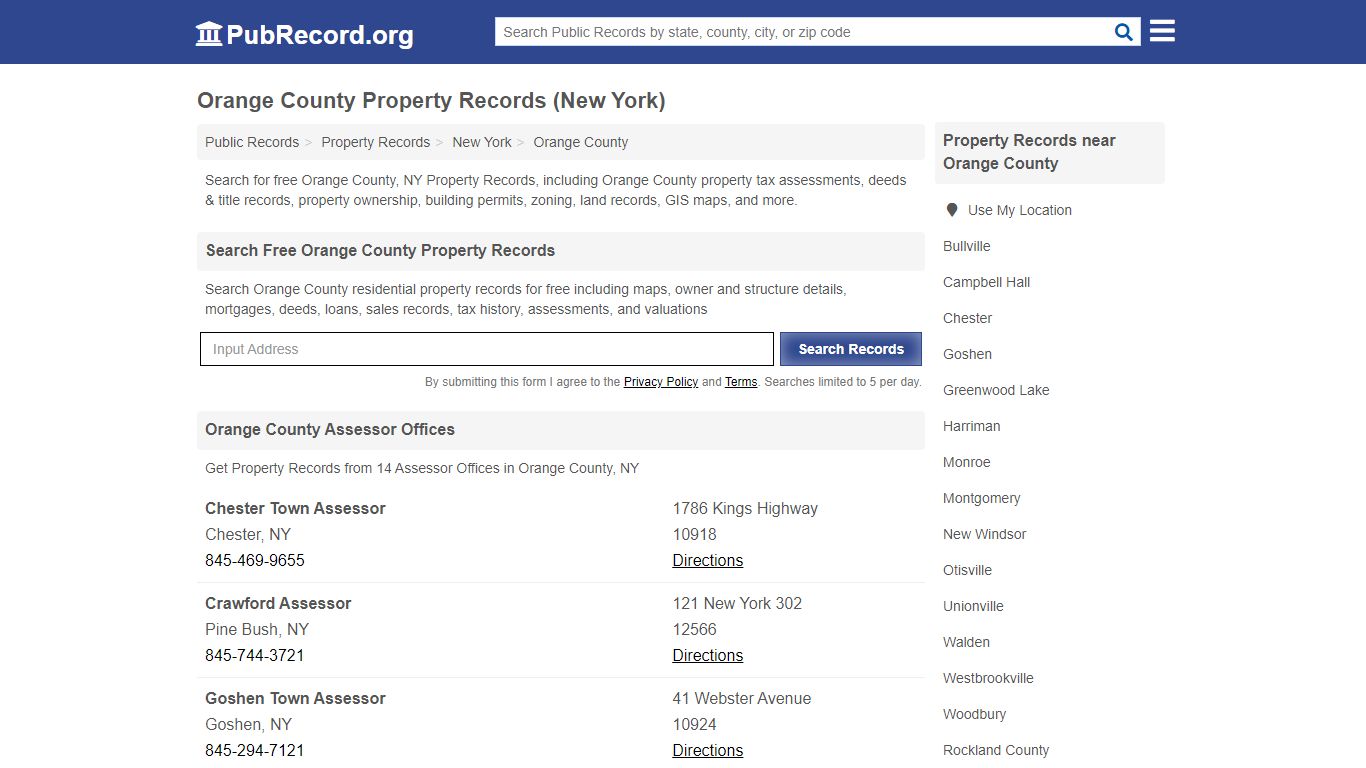Select Campbell Hall nearby location
Screen dimensions: 1366x768
tap(987, 282)
